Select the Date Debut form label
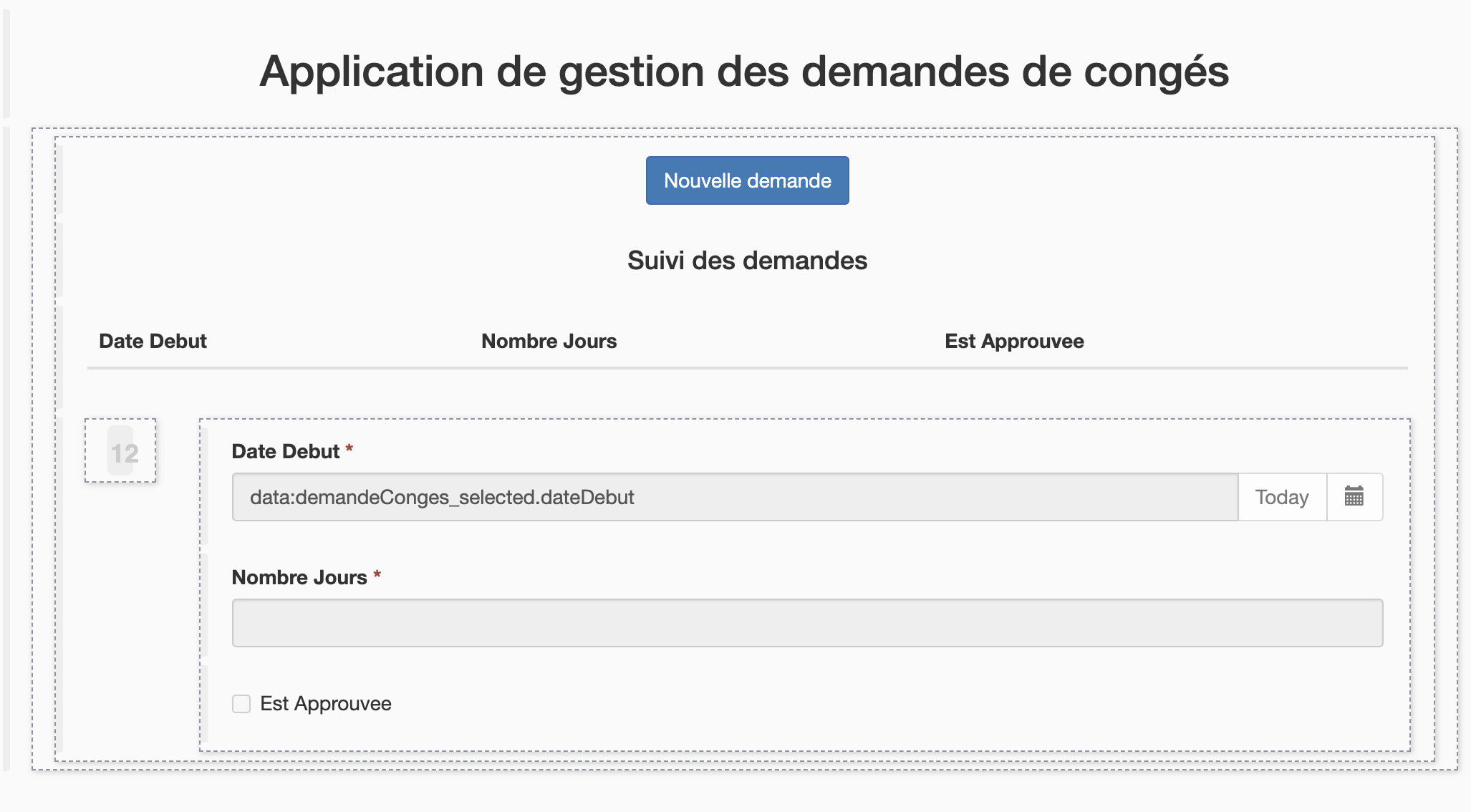Screen dimensions: 1471x812 click(x=285, y=451)
